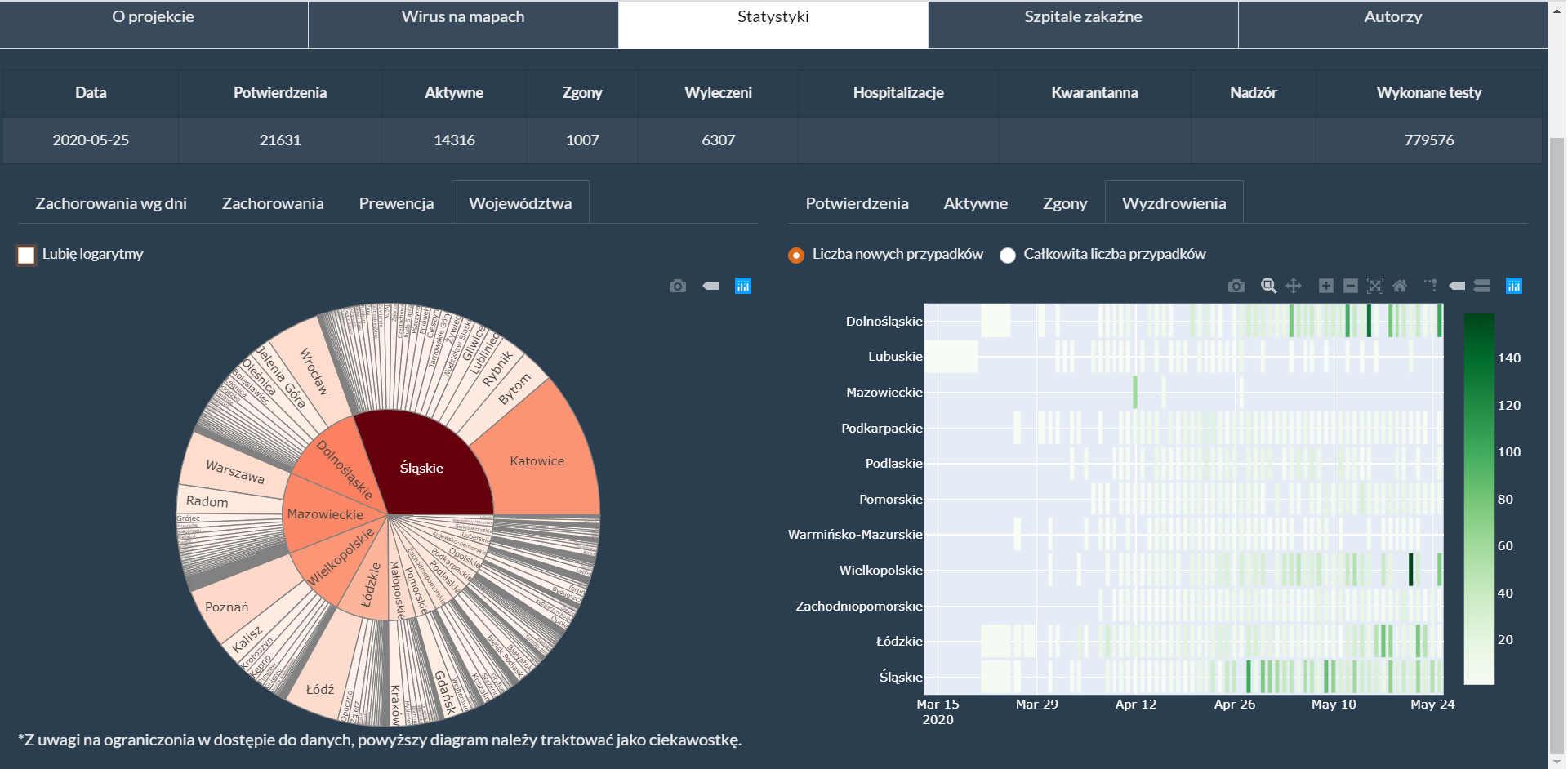Reset heatmap axes with home icon
Screen dimensions: 1568x769
pos(1400,286)
